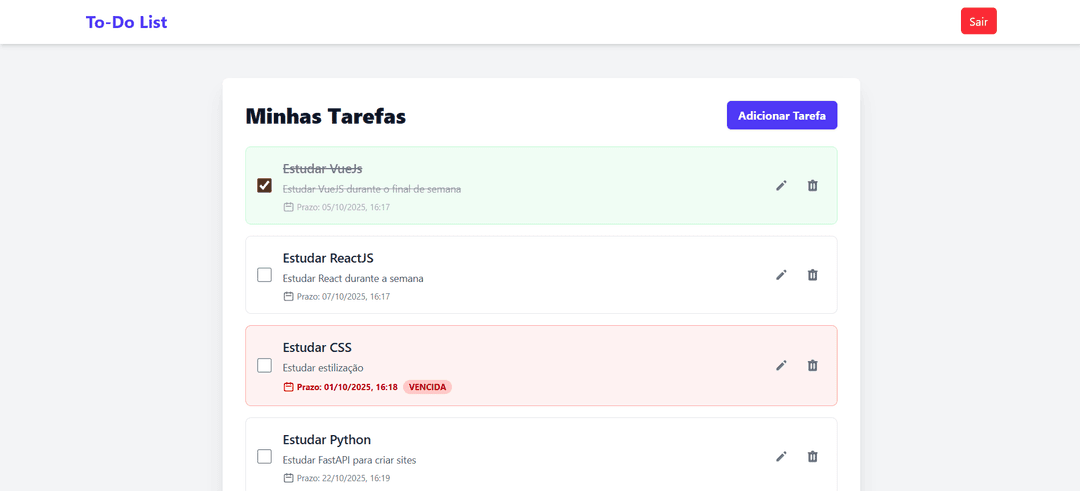
Task: Delete the Estudar VueJs task
Action: [x=813, y=185]
